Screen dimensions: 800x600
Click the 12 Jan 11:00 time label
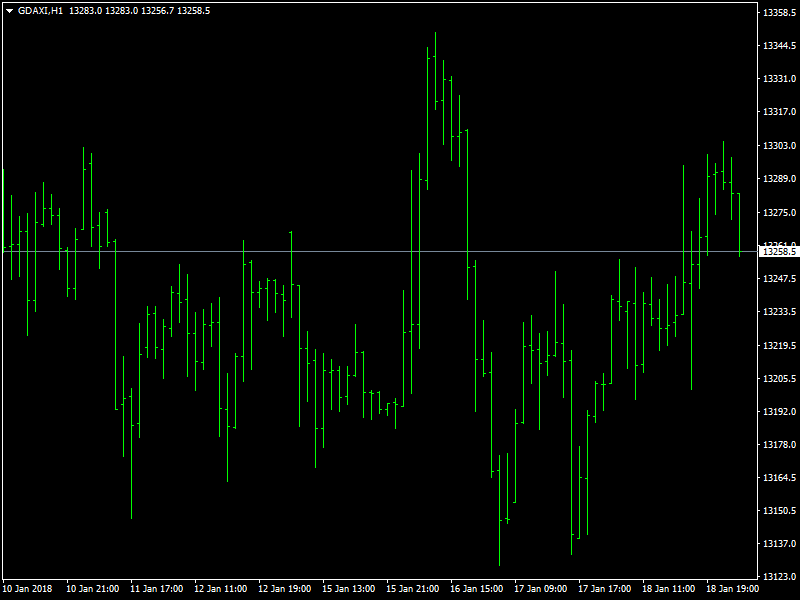click(221, 589)
